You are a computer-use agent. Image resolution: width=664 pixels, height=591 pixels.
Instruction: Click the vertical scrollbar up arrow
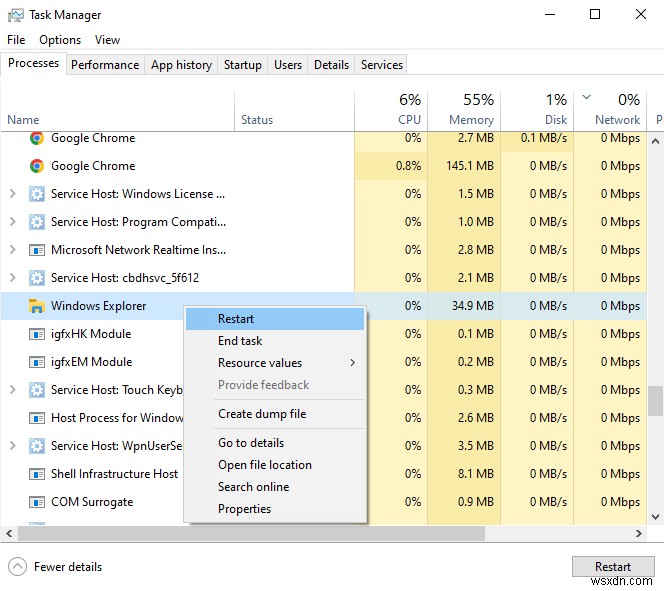tap(655, 141)
